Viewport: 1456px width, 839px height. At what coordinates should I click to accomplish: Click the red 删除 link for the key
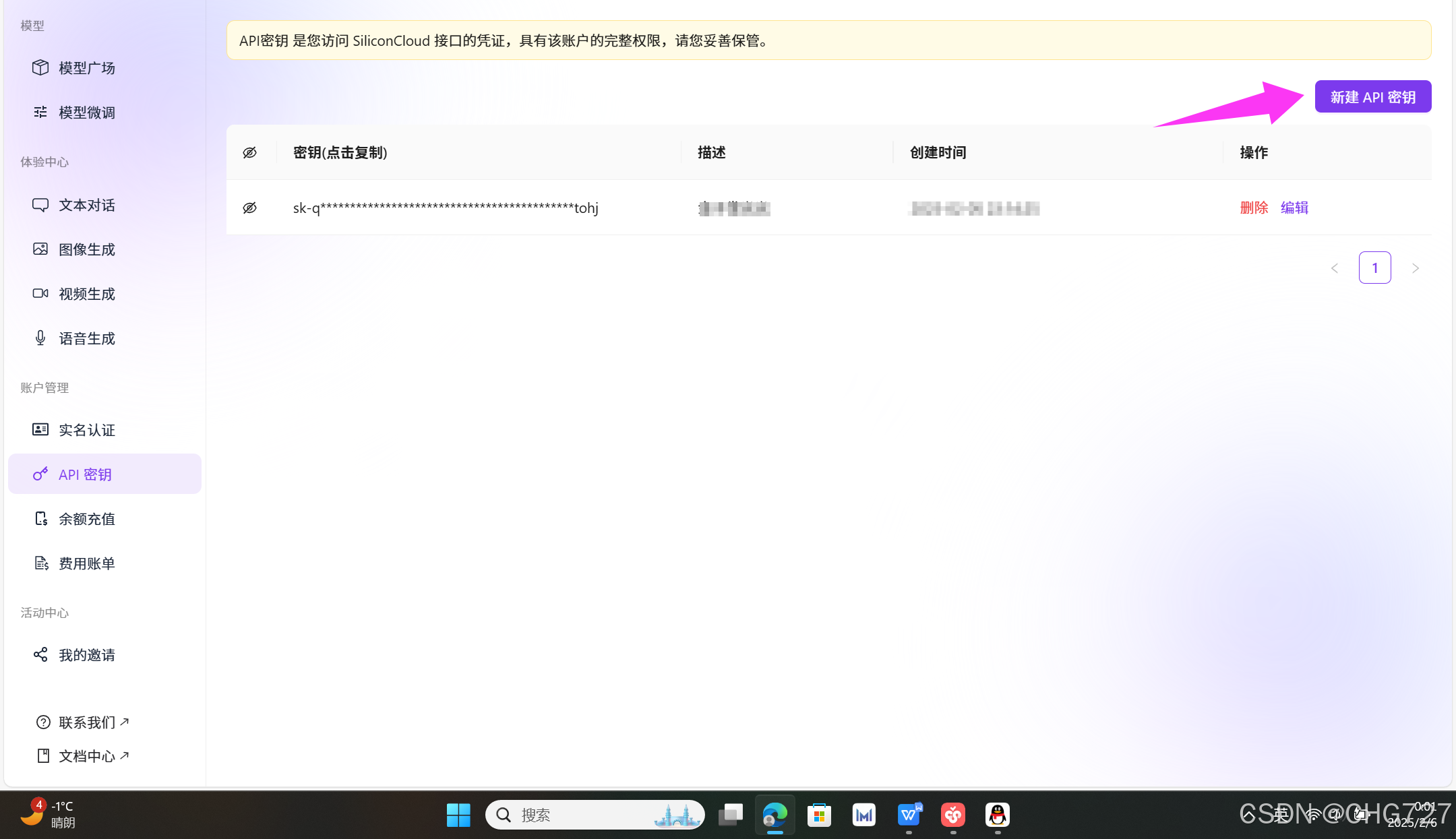pos(1254,208)
